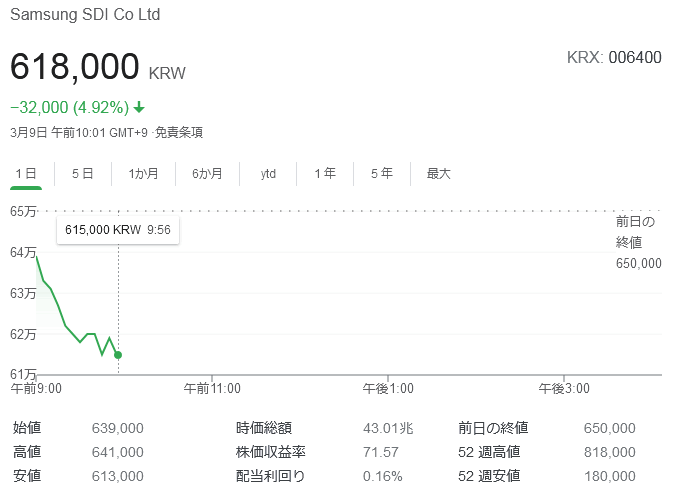This screenshot has height=500, width=675.
Task: Open the 最大 range tab
Action: (x=439, y=174)
